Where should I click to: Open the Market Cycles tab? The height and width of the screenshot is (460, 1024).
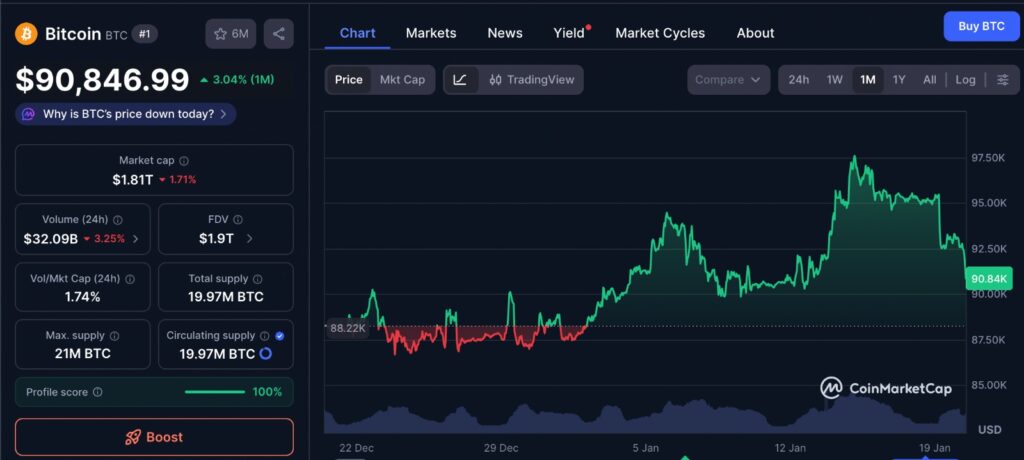[x=660, y=33]
